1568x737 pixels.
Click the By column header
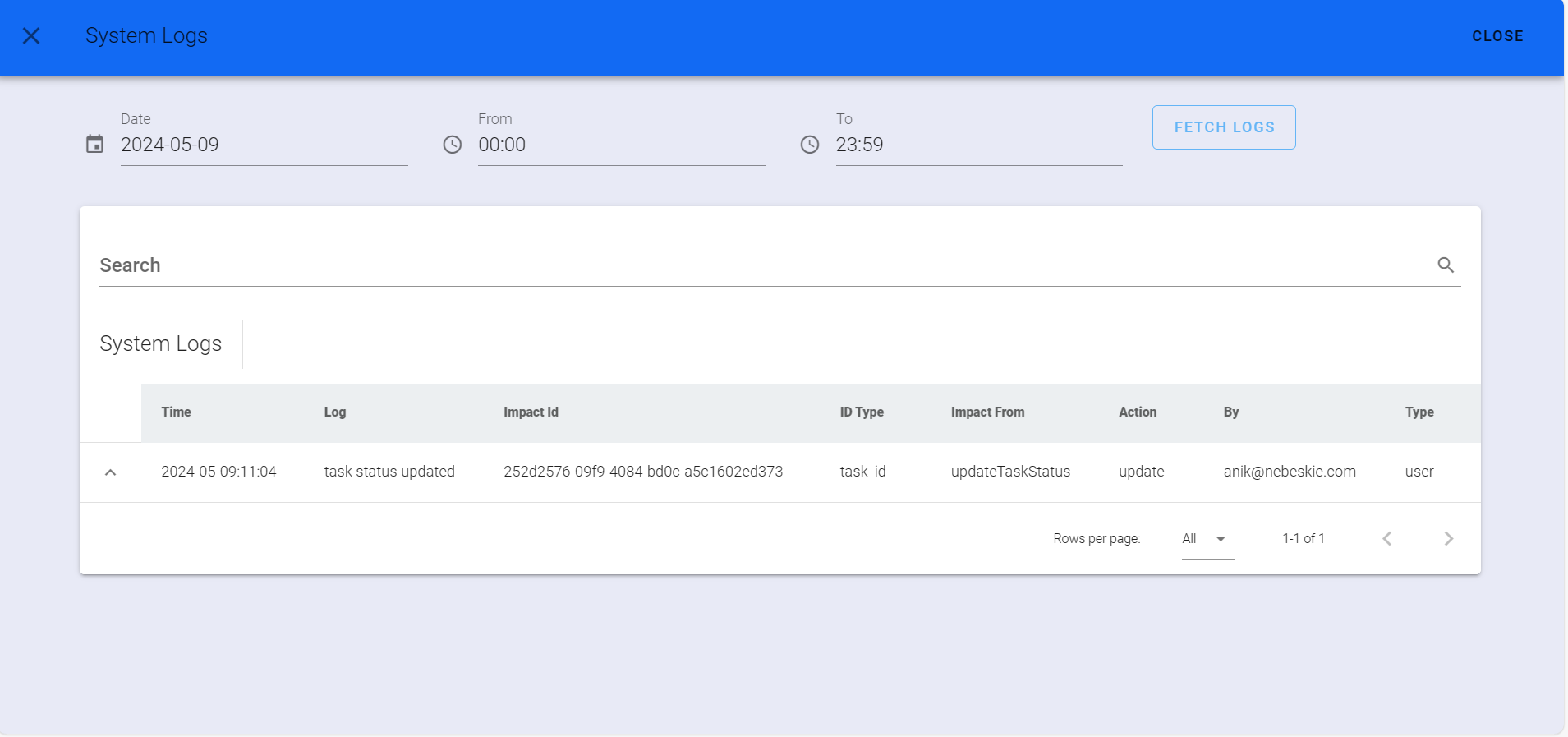coord(1230,412)
